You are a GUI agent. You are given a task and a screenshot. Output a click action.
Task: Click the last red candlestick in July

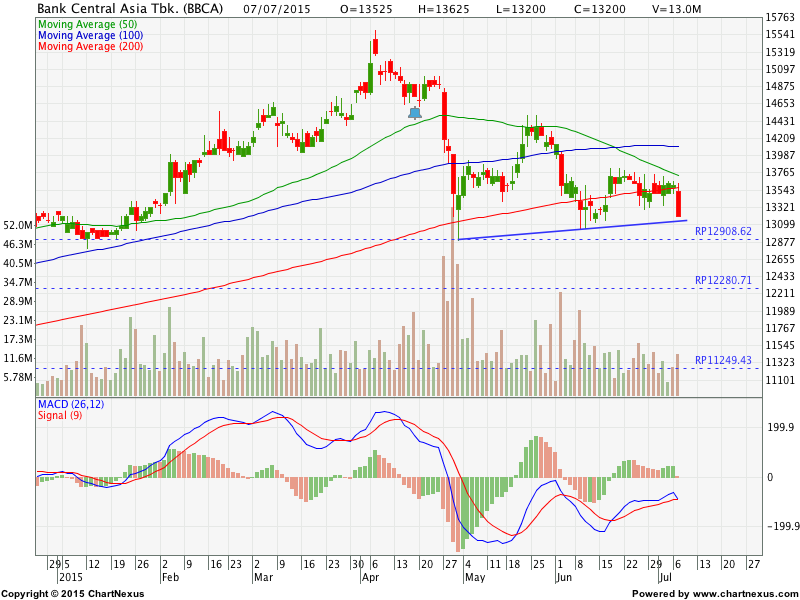click(x=679, y=202)
